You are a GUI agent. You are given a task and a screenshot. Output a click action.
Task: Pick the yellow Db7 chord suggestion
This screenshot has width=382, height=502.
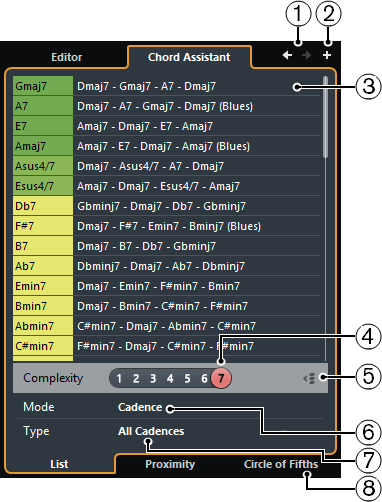(x=43, y=206)
